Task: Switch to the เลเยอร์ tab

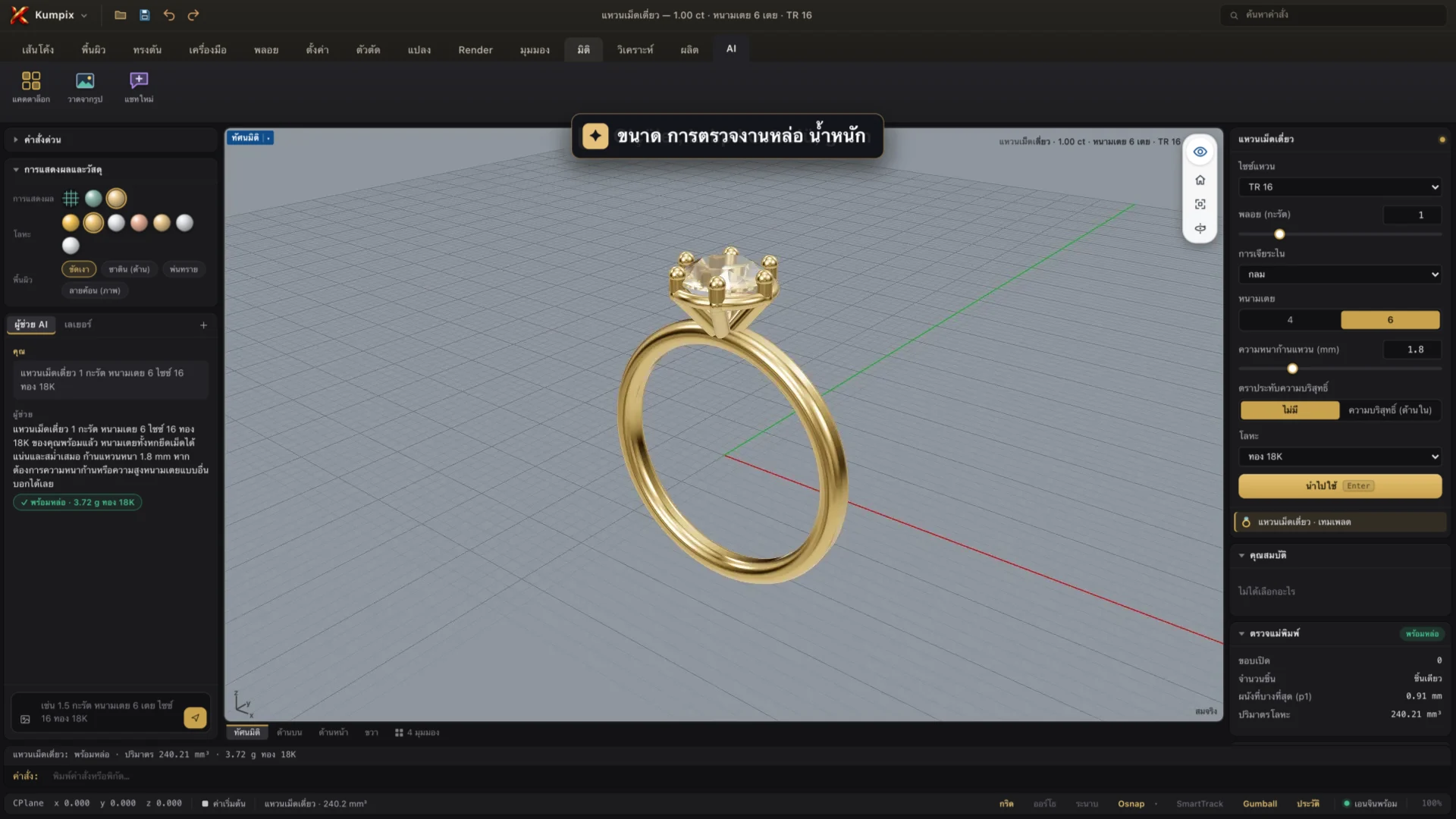Action: click(77, 325)
